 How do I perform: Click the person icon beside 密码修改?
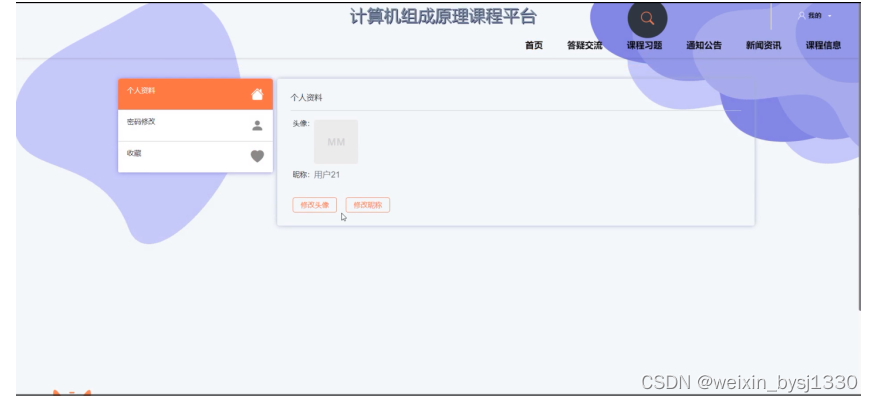click(x=257, y=126)
